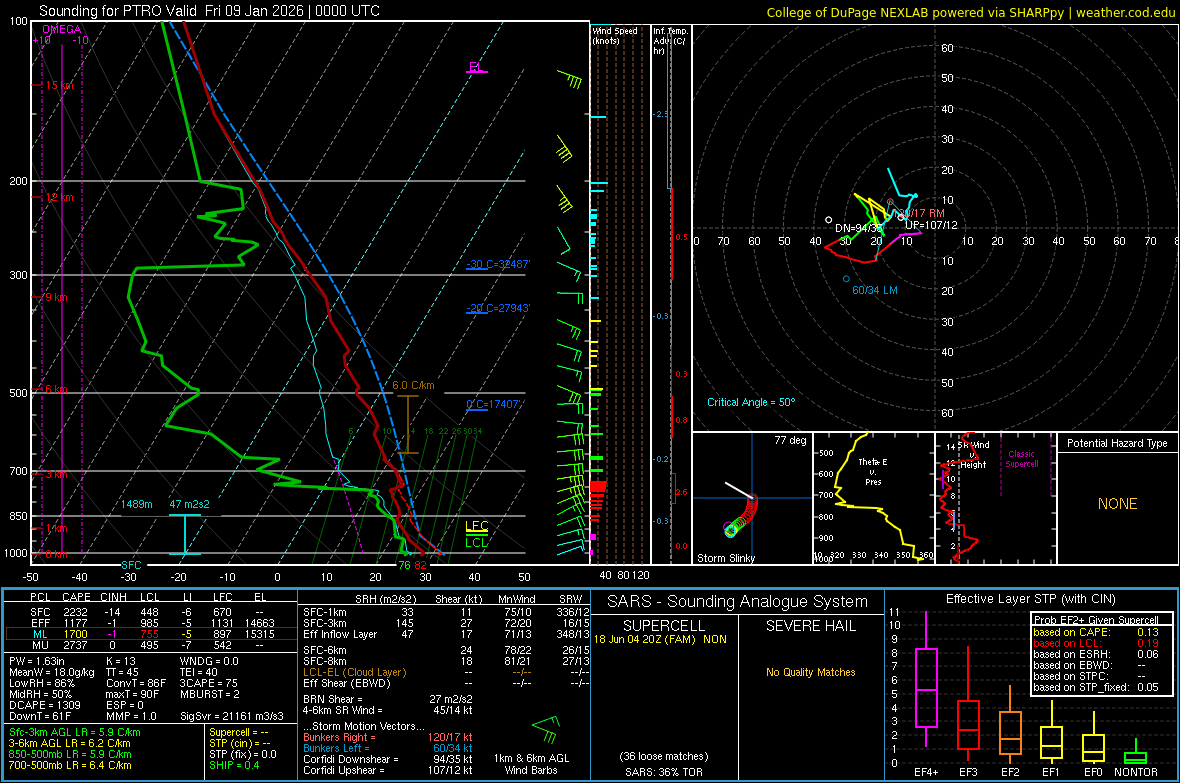Click the sounding title 'Sounding for PTRO Valid'
The height and width of the screenshot is (783, 1180).
[120, 11]
